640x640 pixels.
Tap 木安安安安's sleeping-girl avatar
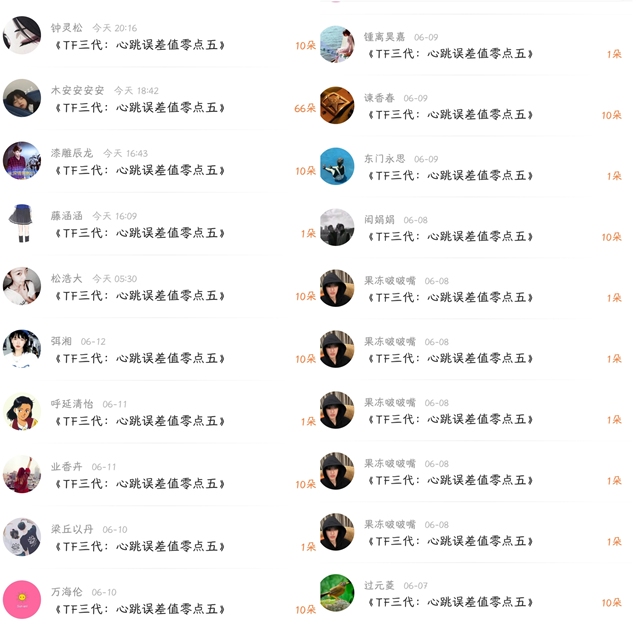point(22,98)
